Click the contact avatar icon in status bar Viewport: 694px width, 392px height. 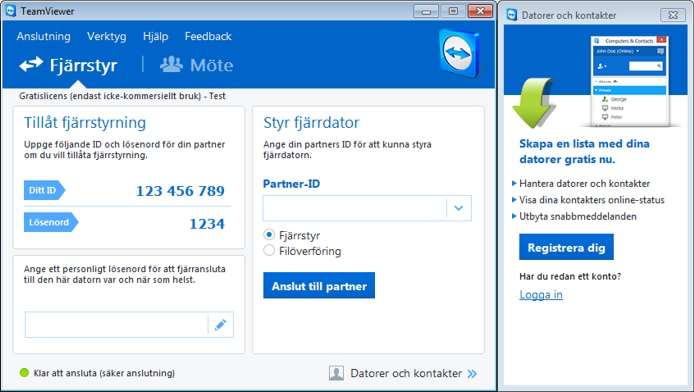point(336,373)
